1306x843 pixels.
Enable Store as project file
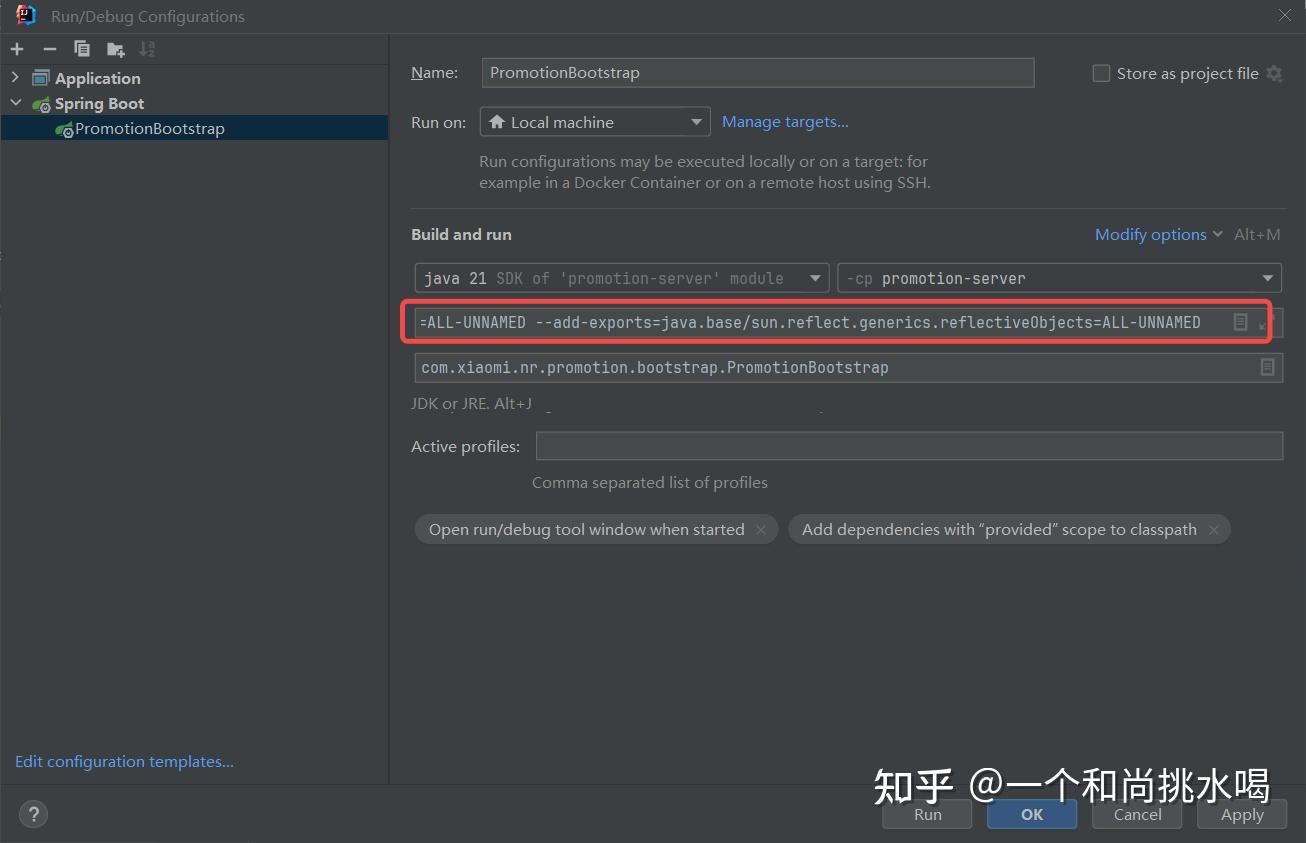pyautogui.click(x=1101, y=73)
